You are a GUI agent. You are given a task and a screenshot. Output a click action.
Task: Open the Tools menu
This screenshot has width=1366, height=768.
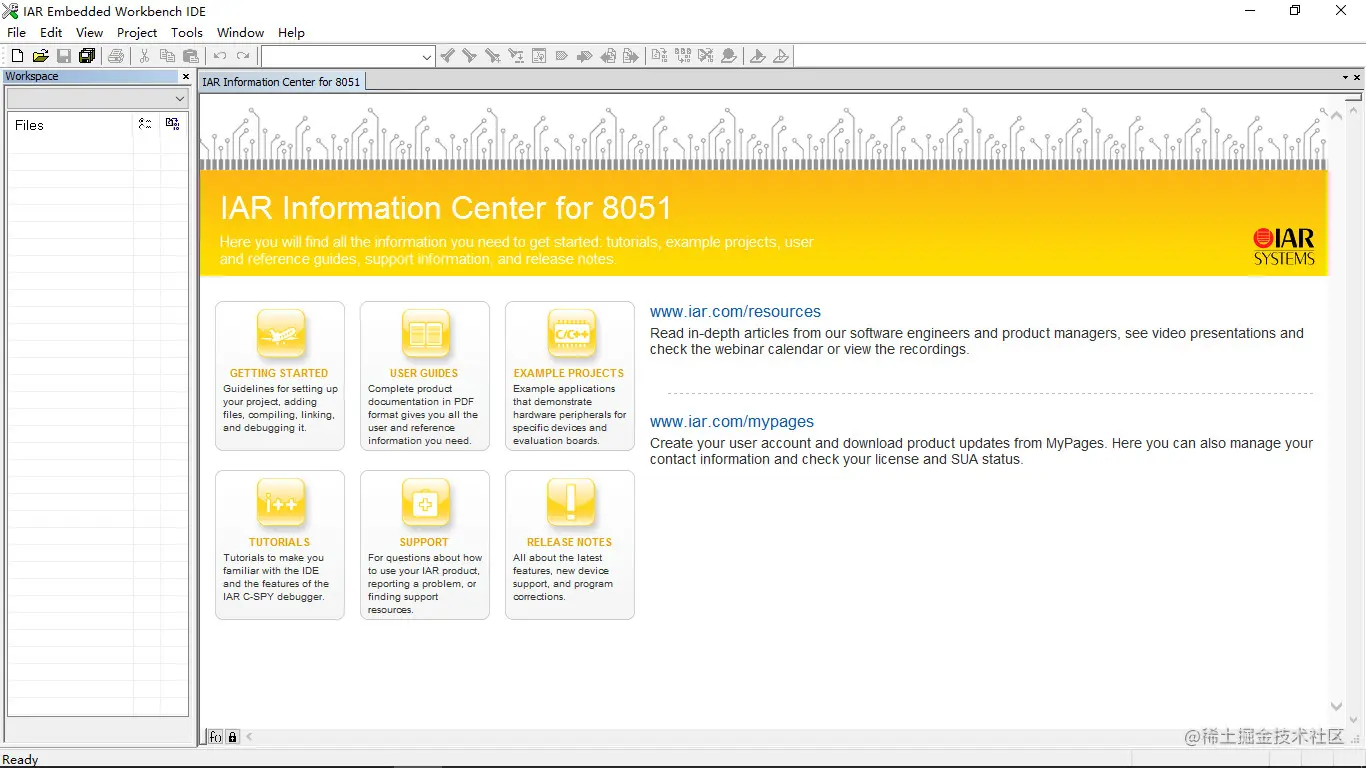(187, 33)
